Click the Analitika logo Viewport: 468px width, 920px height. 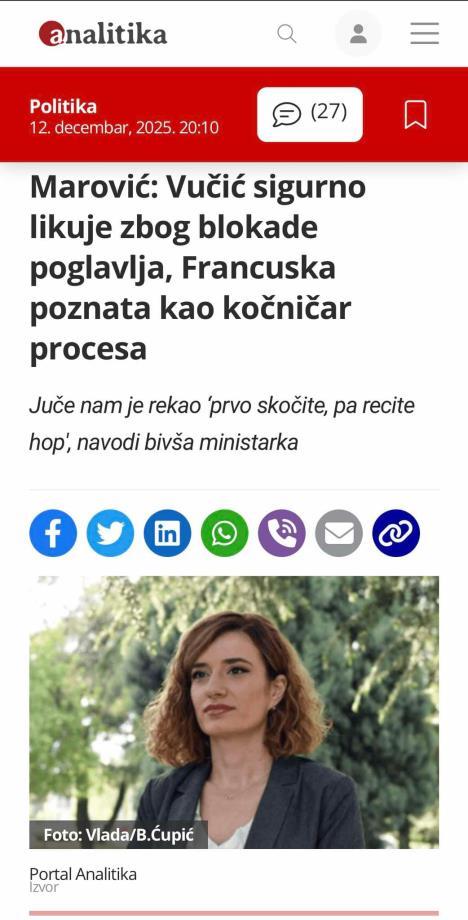(x=103, y=33)
